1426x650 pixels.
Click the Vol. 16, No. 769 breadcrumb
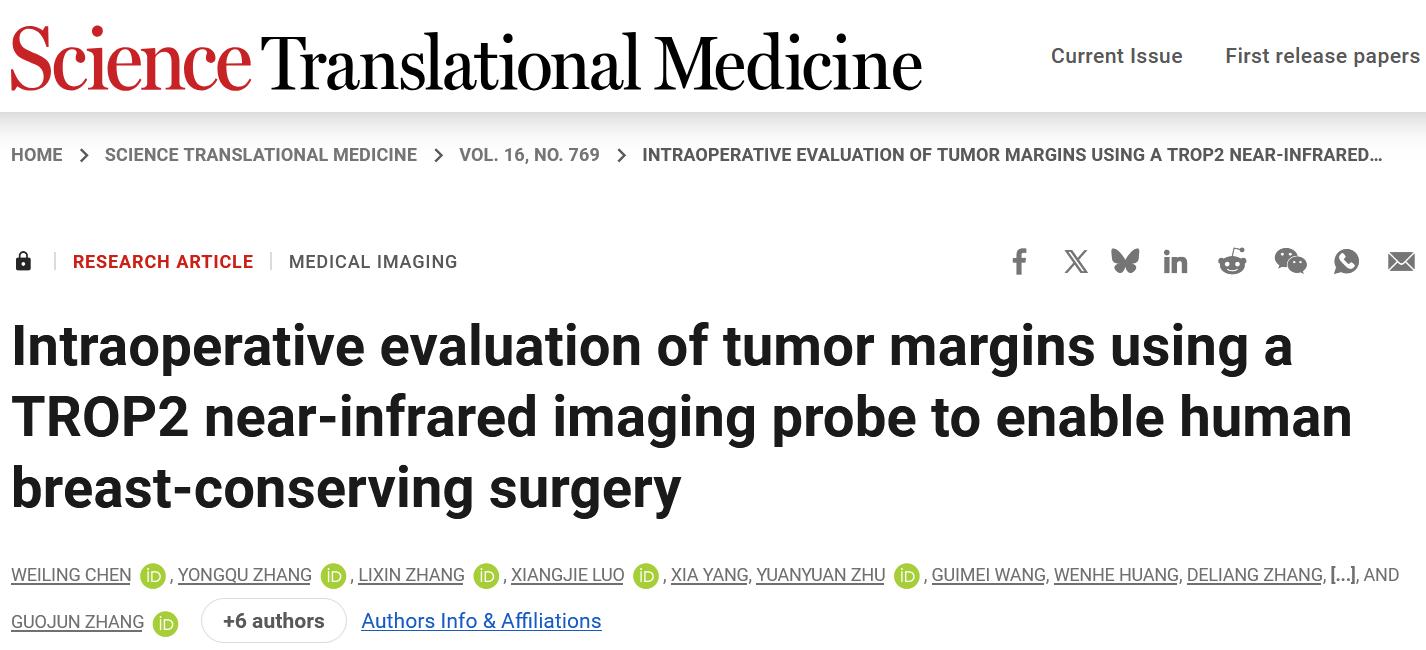pos(529,155)
